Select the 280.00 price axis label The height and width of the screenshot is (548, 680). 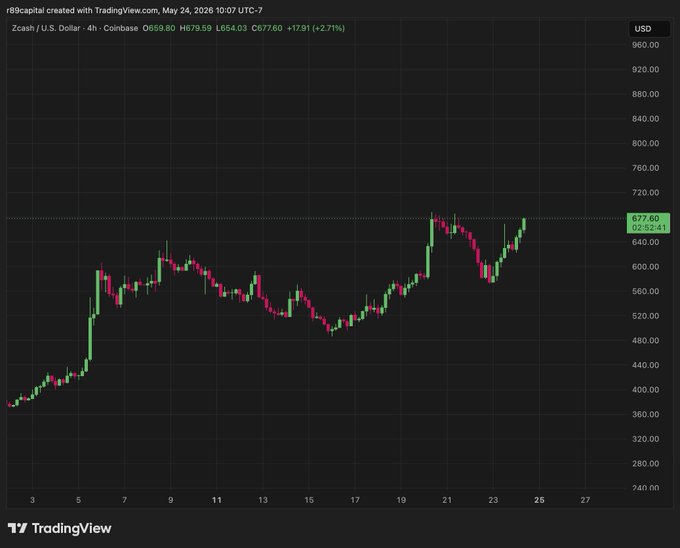[x=645, y=463]
